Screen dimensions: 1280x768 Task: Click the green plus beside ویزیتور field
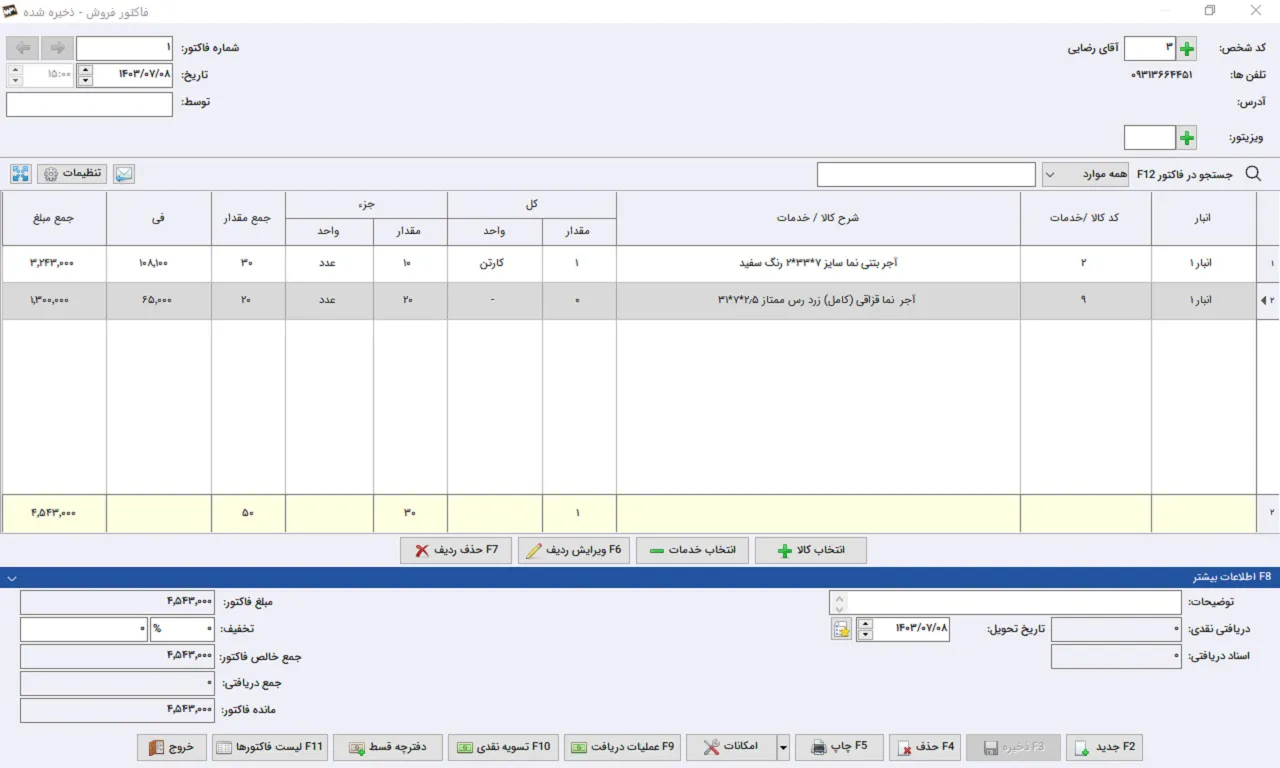(x=1187, y=138)
